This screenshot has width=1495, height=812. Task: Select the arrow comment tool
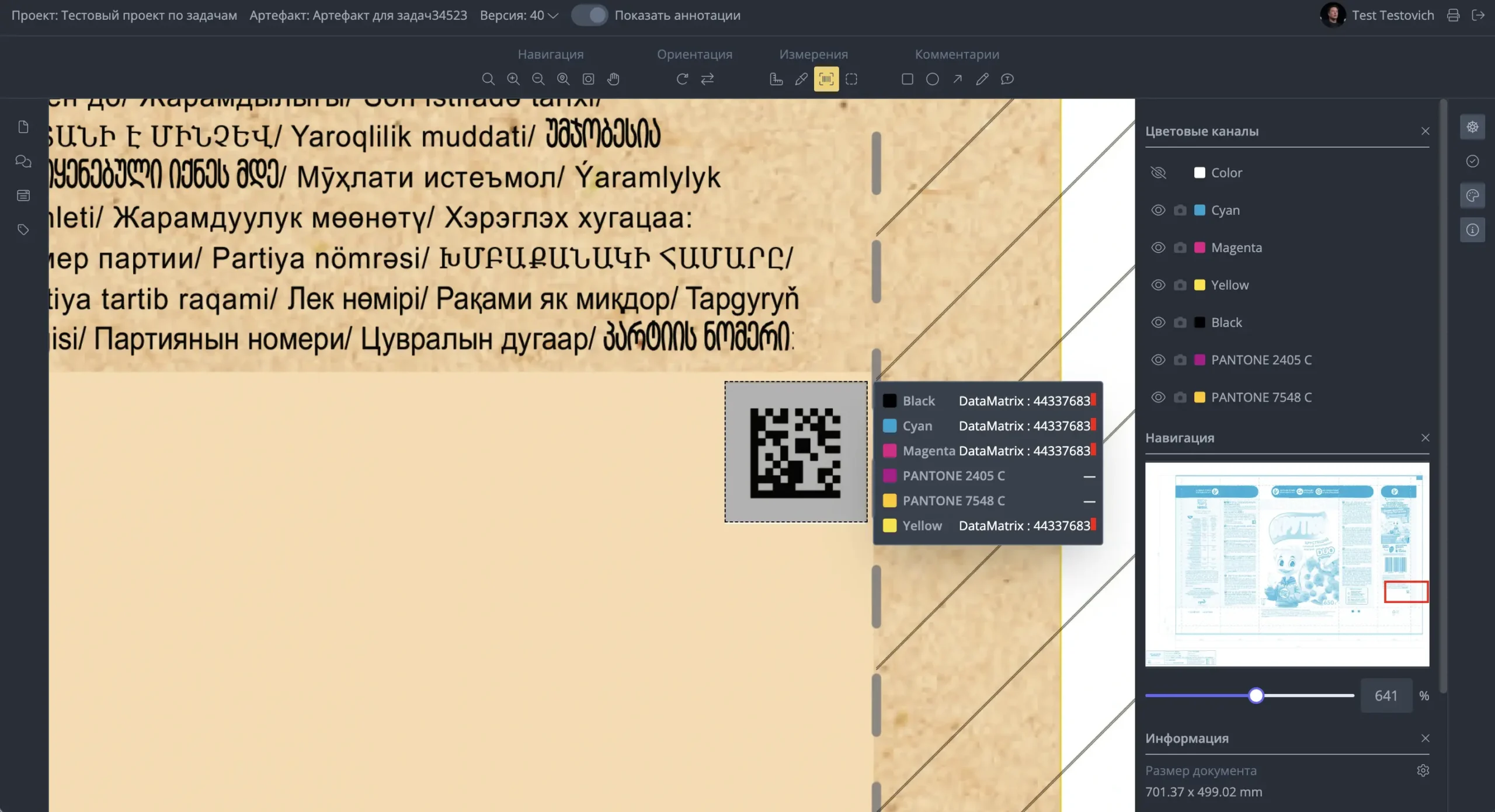pyautogui.click(x=958, y=79)
